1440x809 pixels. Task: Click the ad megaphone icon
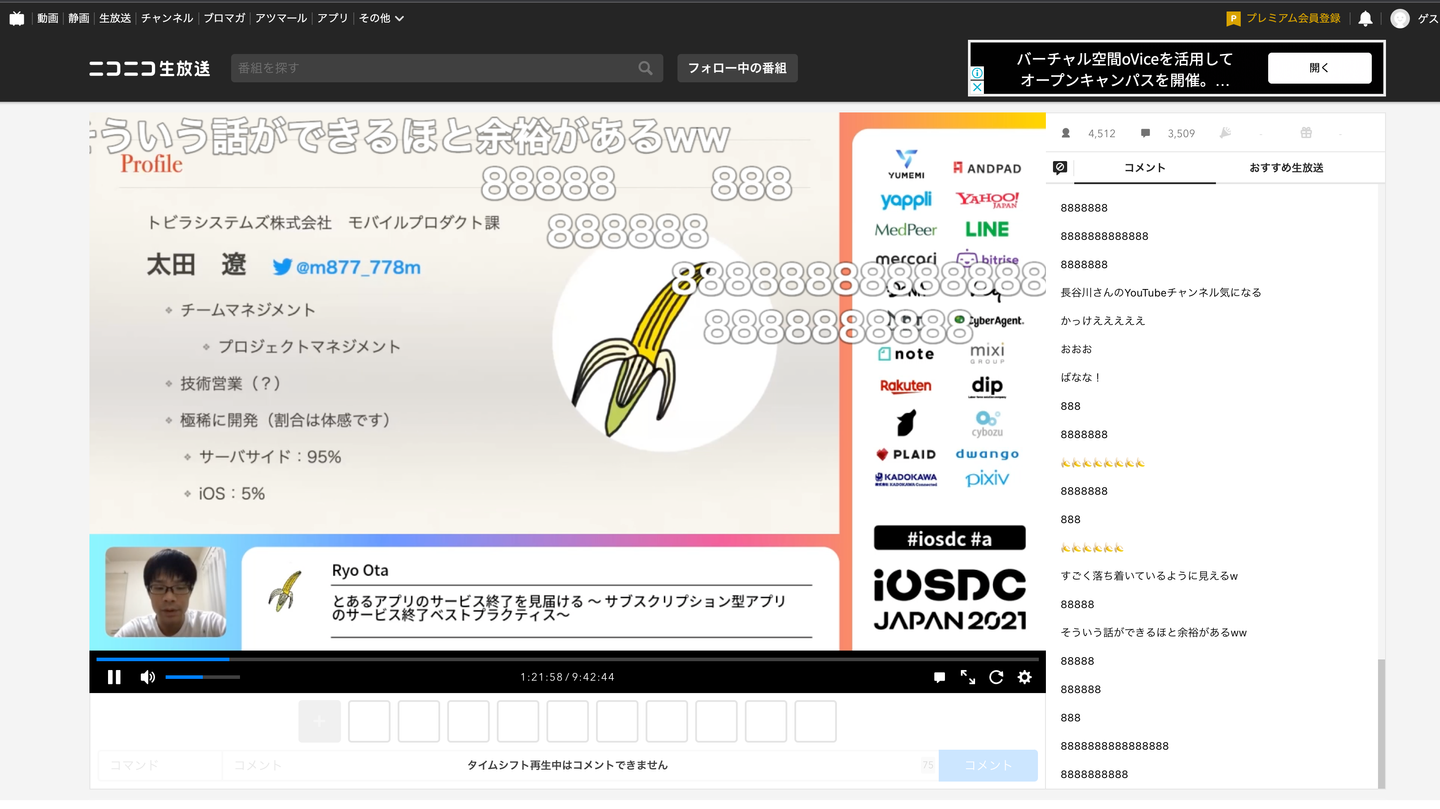[1225, 133]
